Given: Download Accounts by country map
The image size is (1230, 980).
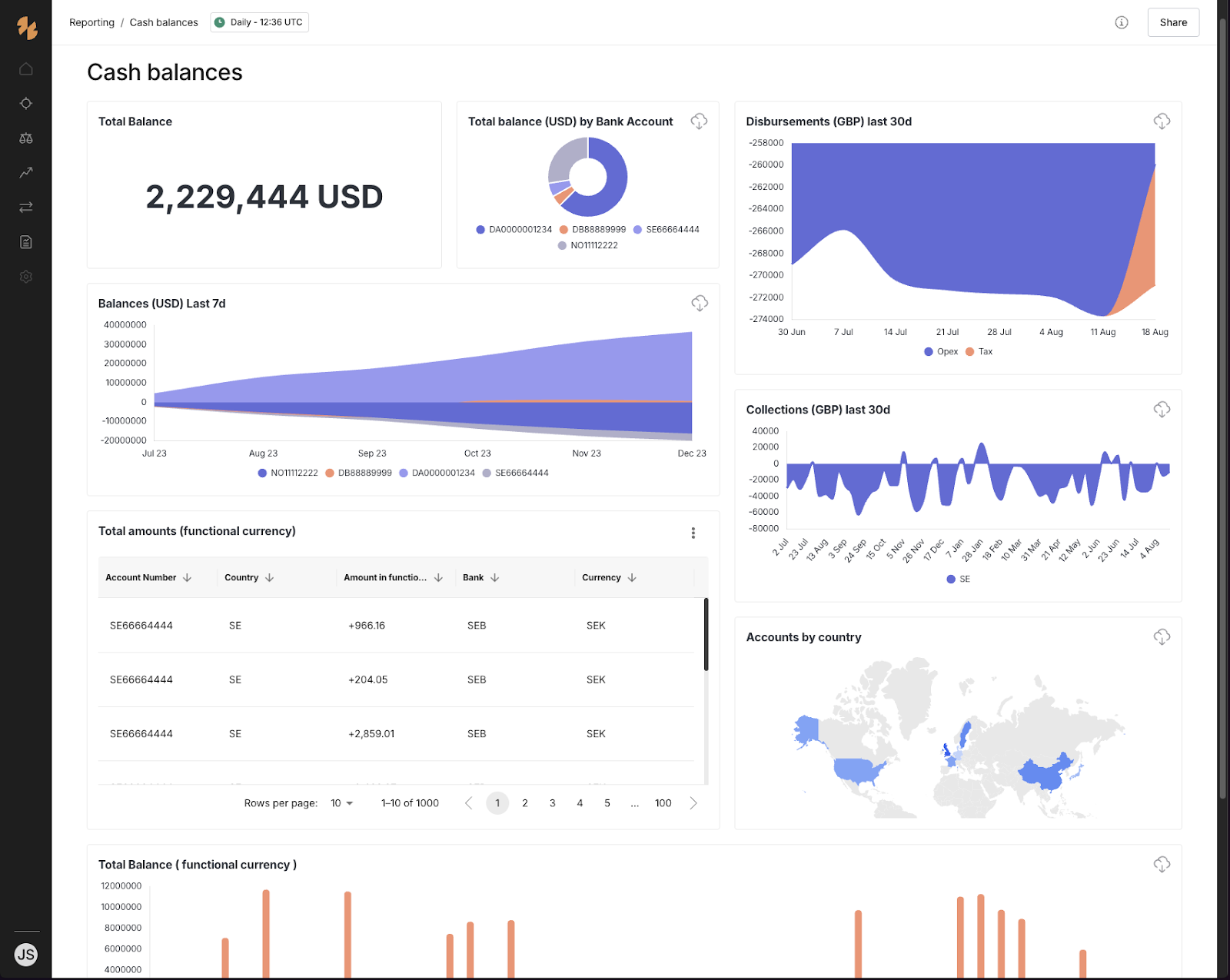Looking at the screenshot, I should pyautogui.click(x=1162, y=637).
